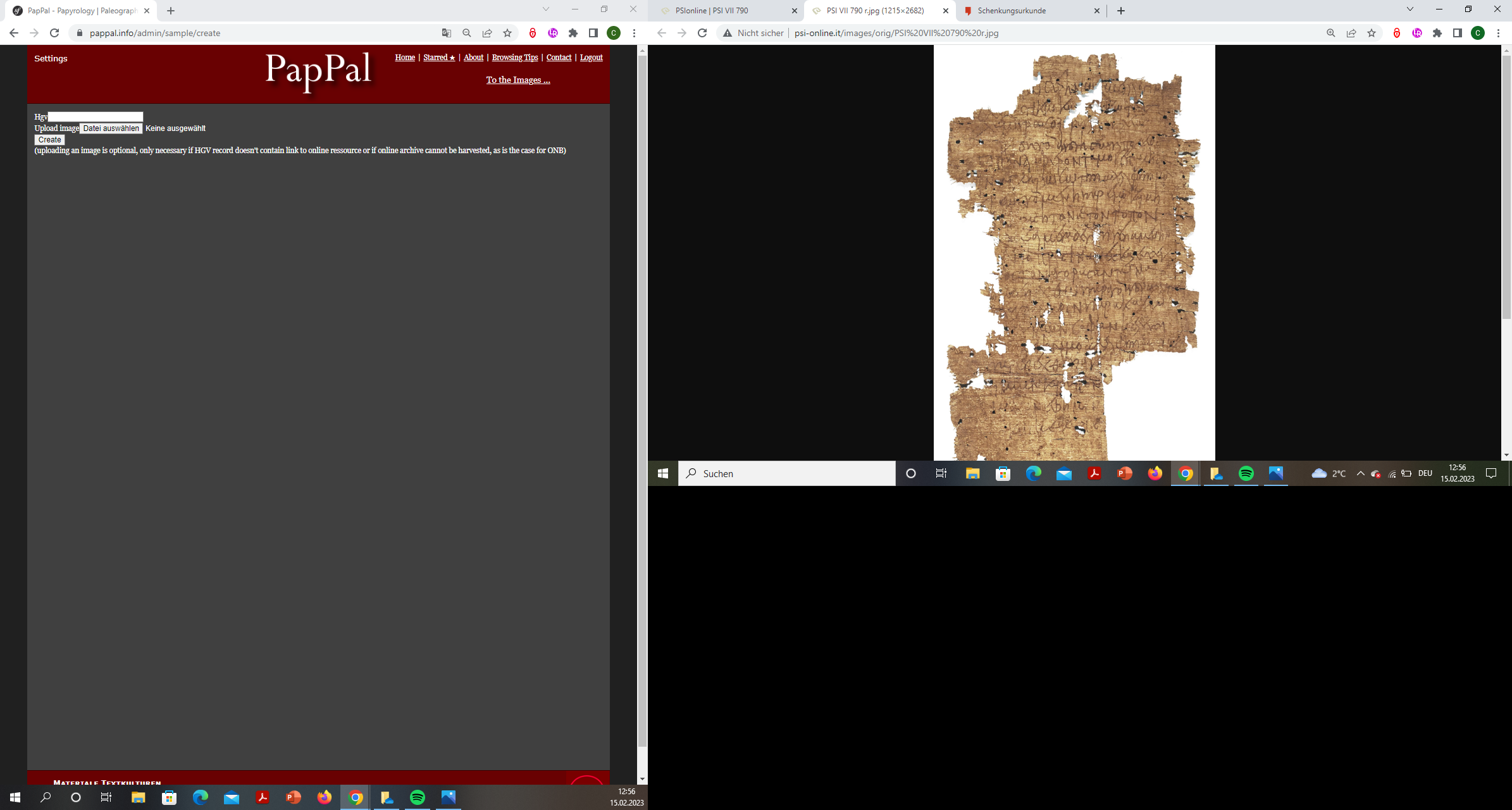Open notification center in upper taskbar
Screen dimensions: 1512x810
click(1491, 473)
